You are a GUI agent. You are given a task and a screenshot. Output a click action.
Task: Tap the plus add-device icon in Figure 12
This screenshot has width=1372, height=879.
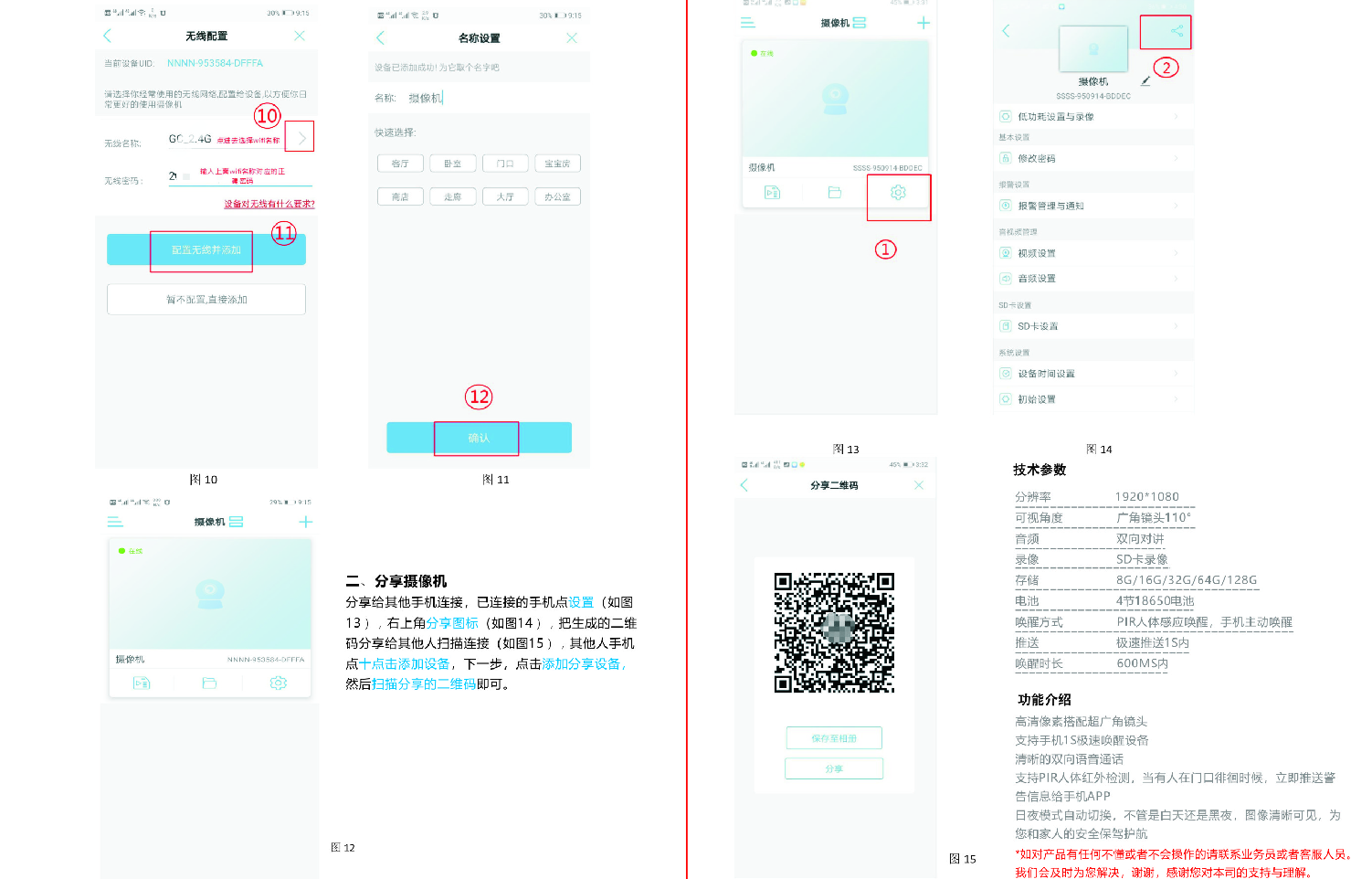(x=306, y=522)
